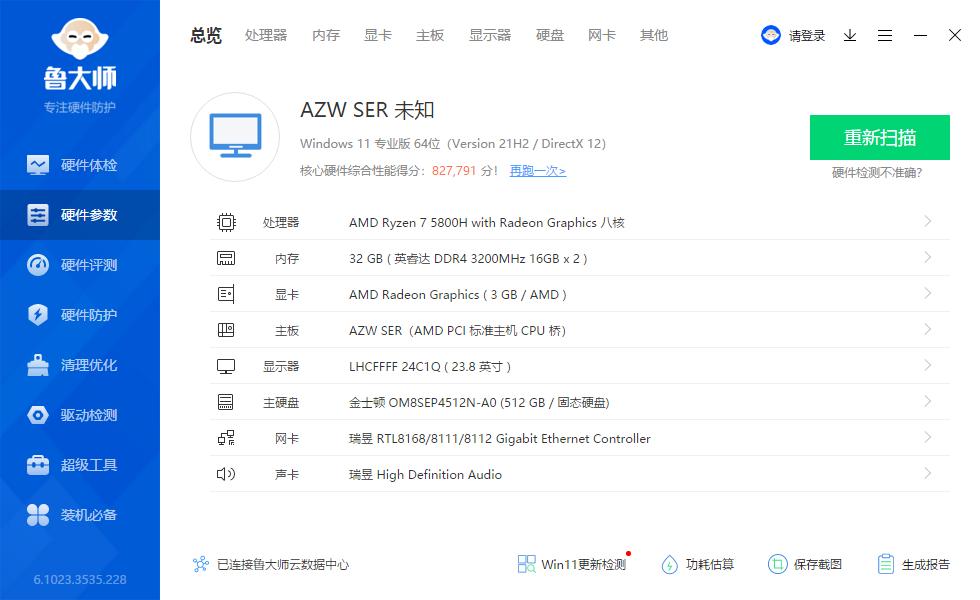The image size is (980, 600).
Task: Switch to the 硬盘 tab
Action: pos(549,36)
